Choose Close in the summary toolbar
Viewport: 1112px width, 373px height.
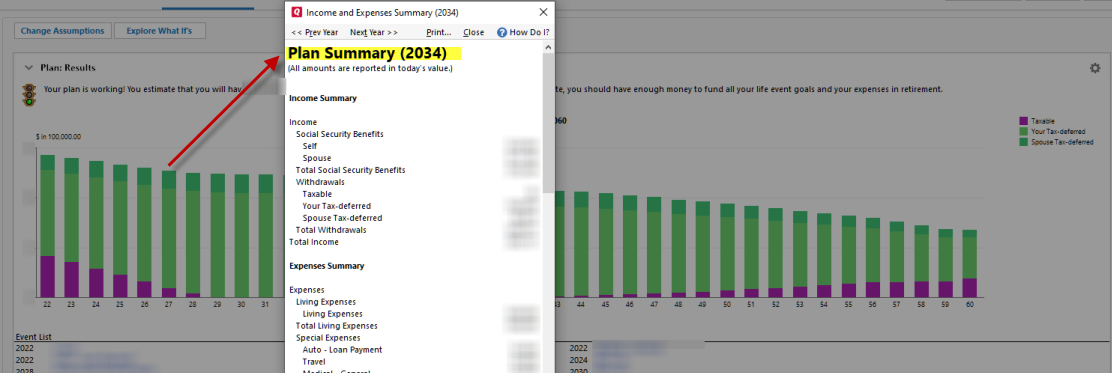(x=474, y=33)
